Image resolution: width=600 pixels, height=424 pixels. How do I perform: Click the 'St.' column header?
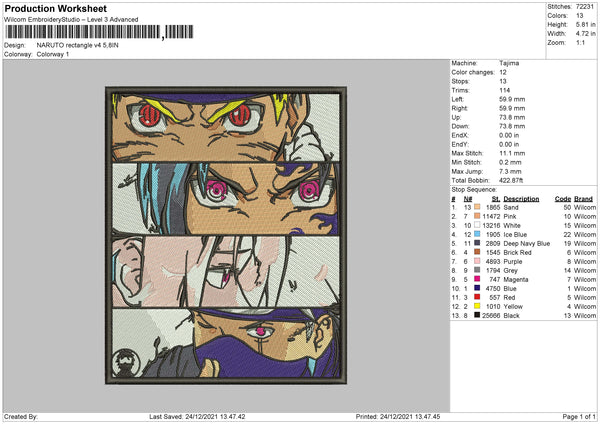point(496,199)
